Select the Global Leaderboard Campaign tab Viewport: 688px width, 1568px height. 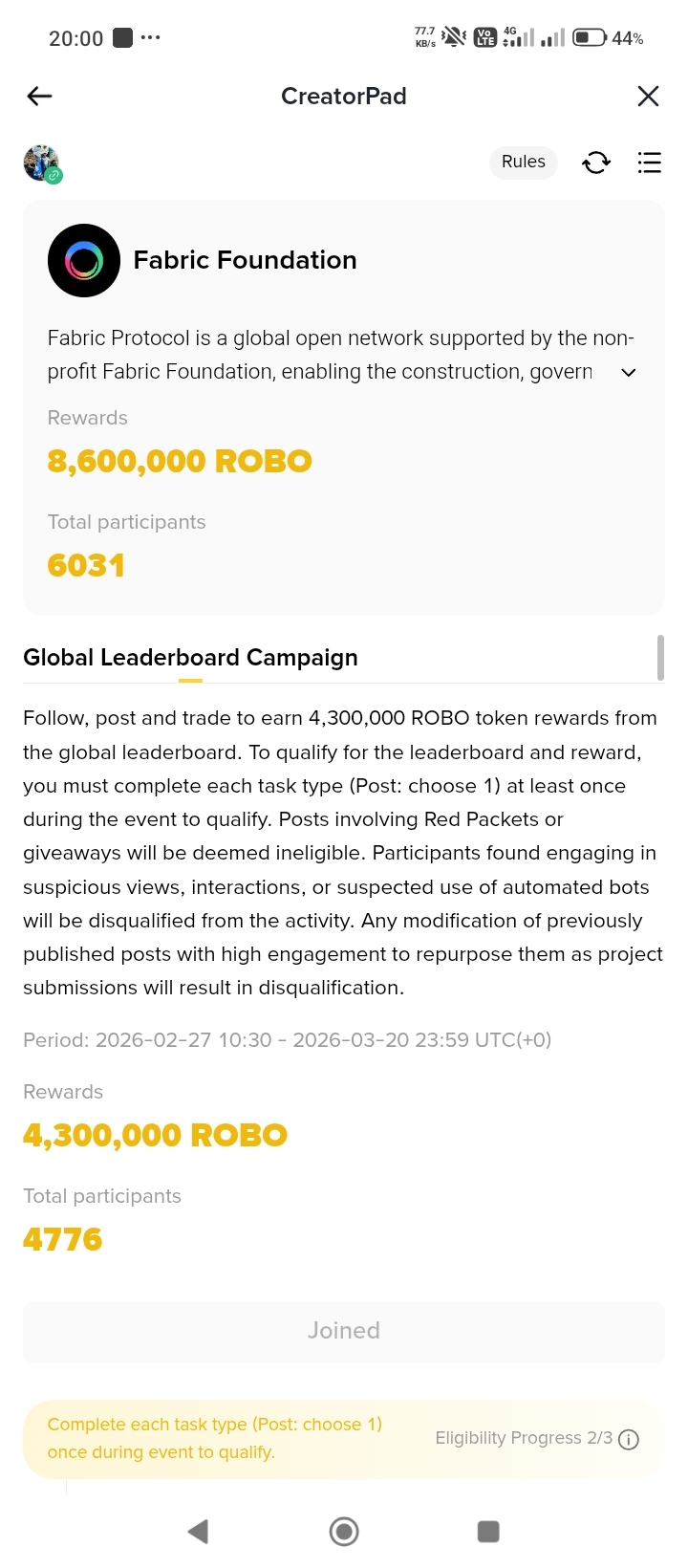tap(190, 658)
